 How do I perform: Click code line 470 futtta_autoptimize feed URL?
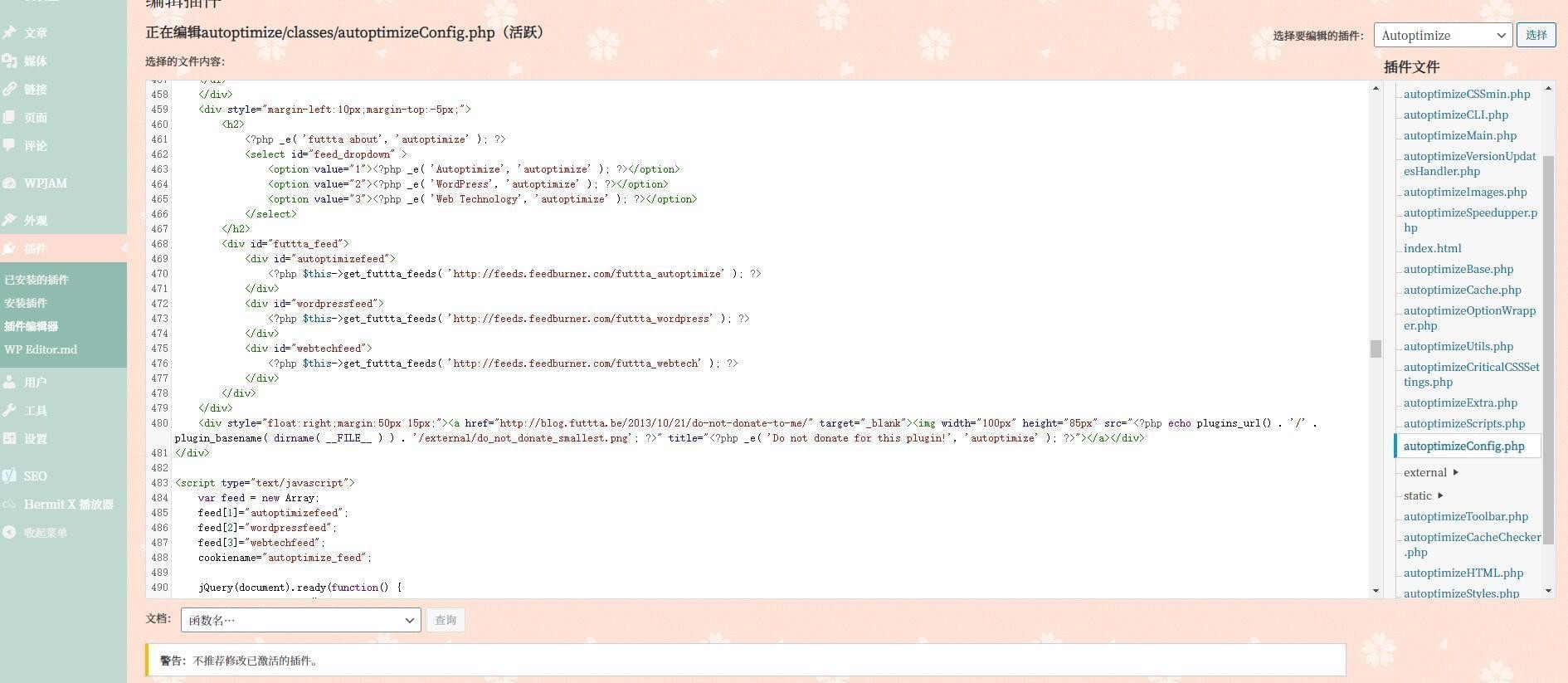pos(588,274)
